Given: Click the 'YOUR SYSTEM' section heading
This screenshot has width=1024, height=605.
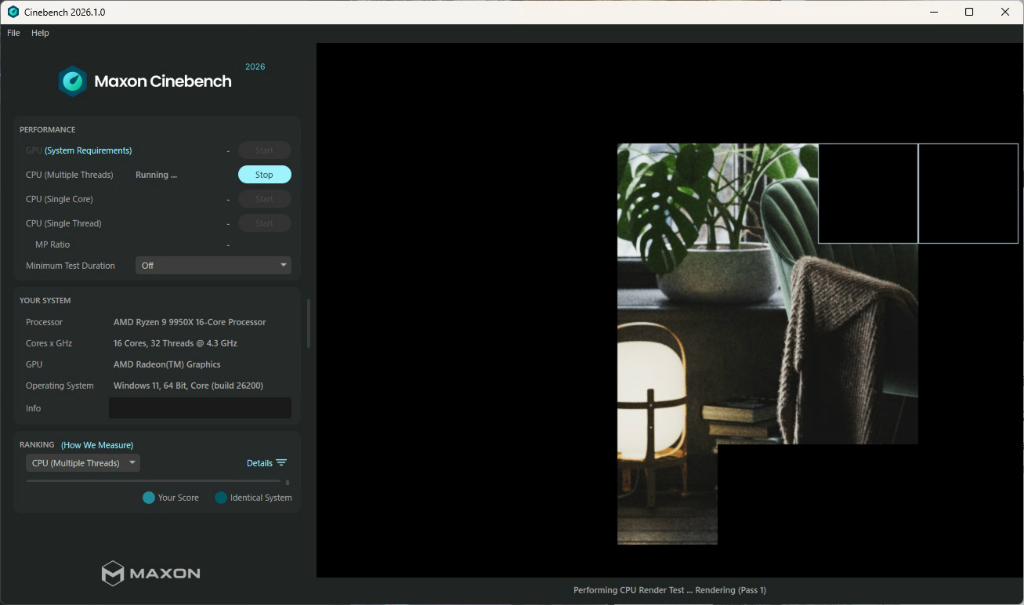Looking at the screenshot, I should (x=45, y=301).
